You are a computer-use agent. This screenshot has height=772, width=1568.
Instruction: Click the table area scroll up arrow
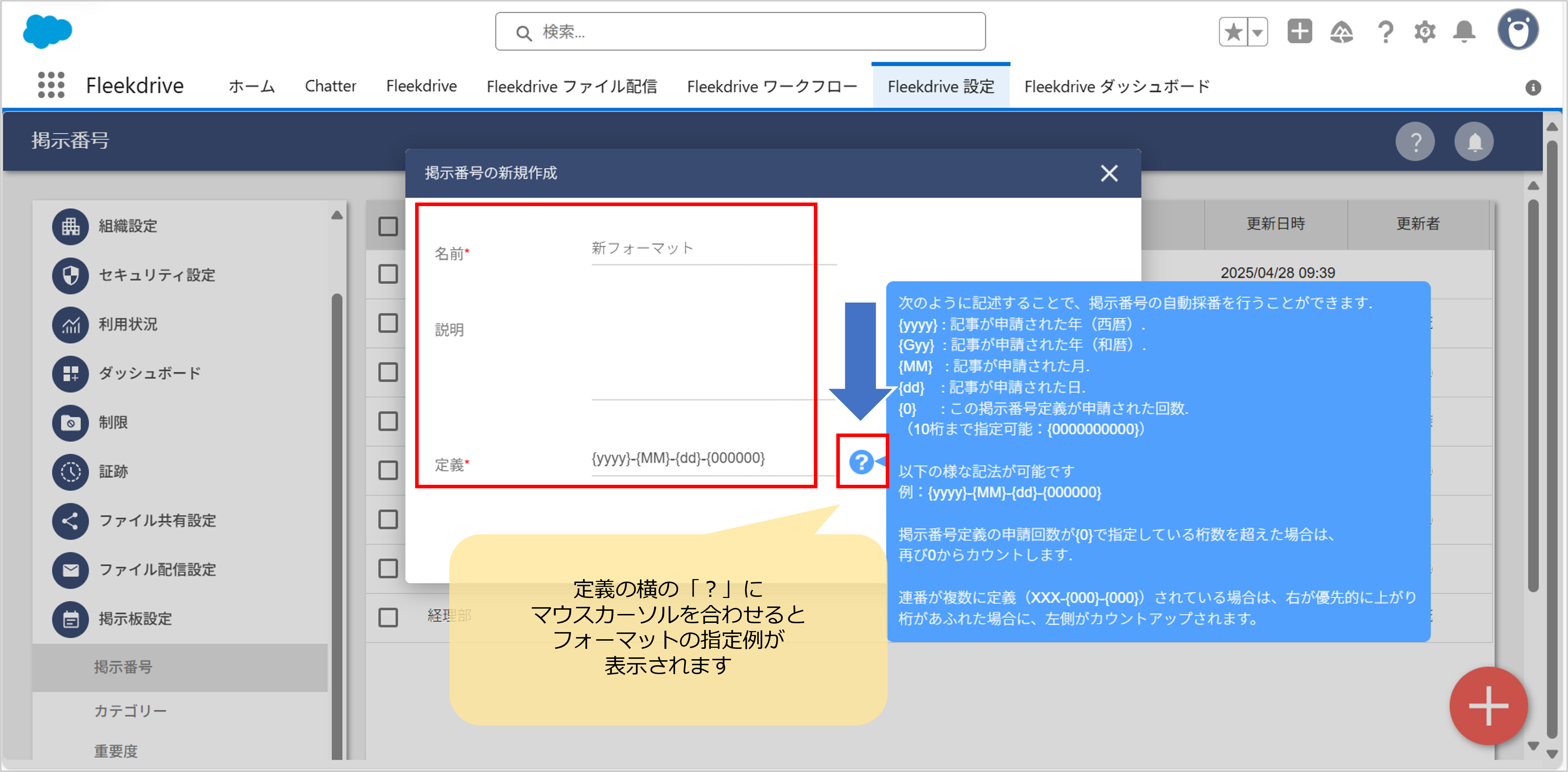tap(1533, 186)
